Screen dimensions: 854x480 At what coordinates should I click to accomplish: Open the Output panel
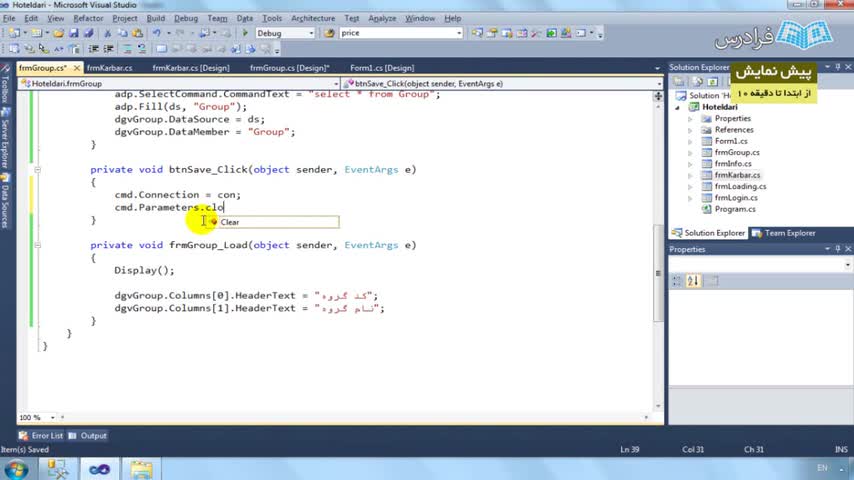tap(88, 436)
